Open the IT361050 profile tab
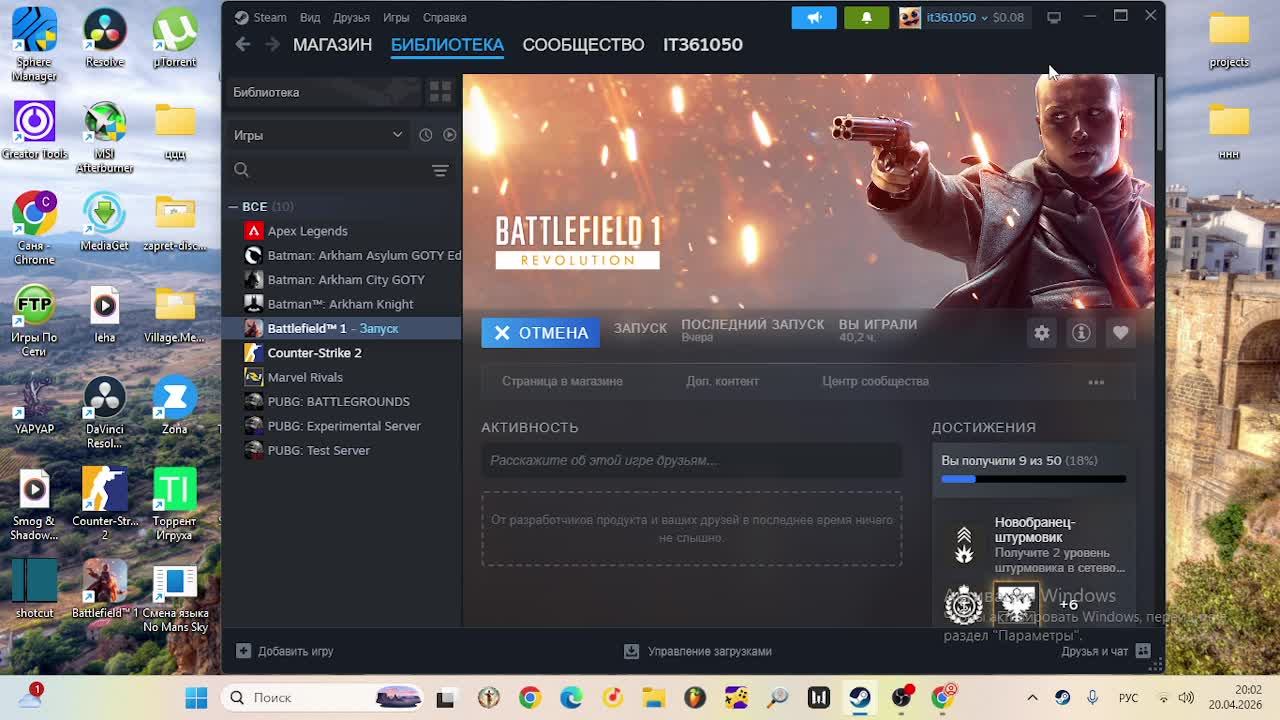The width and height of the screenshot is (1280, 720). tap(703, 44)
